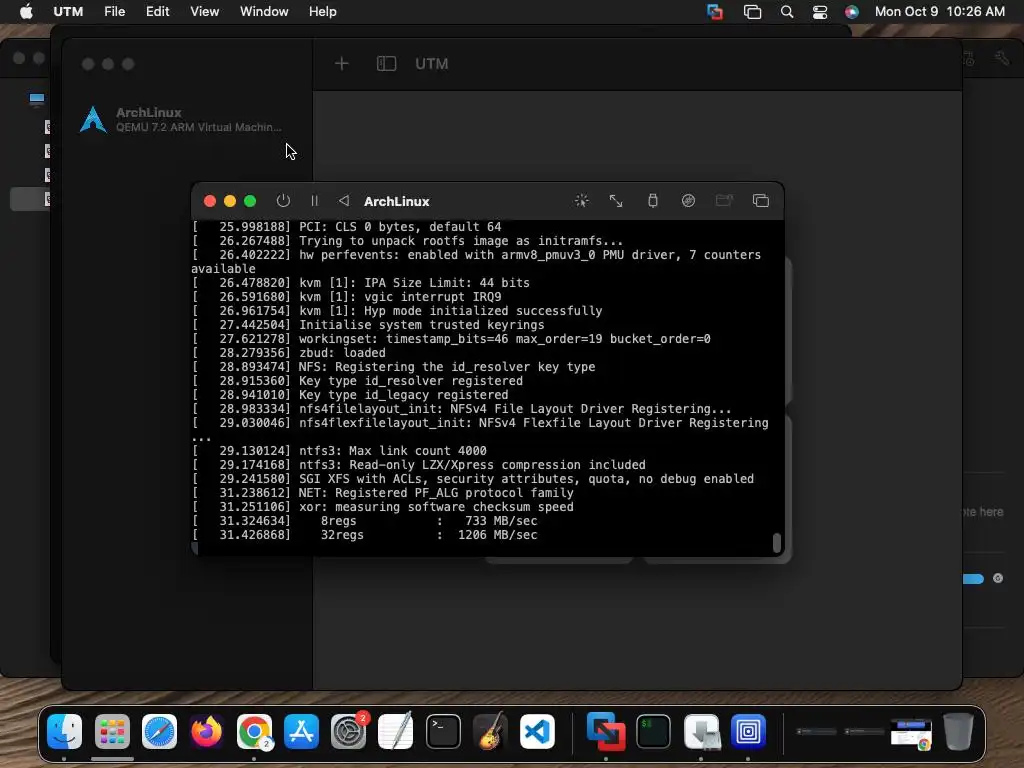Open the File menu
Screen dimensions: 1024x768
click(x=114, y=12)
